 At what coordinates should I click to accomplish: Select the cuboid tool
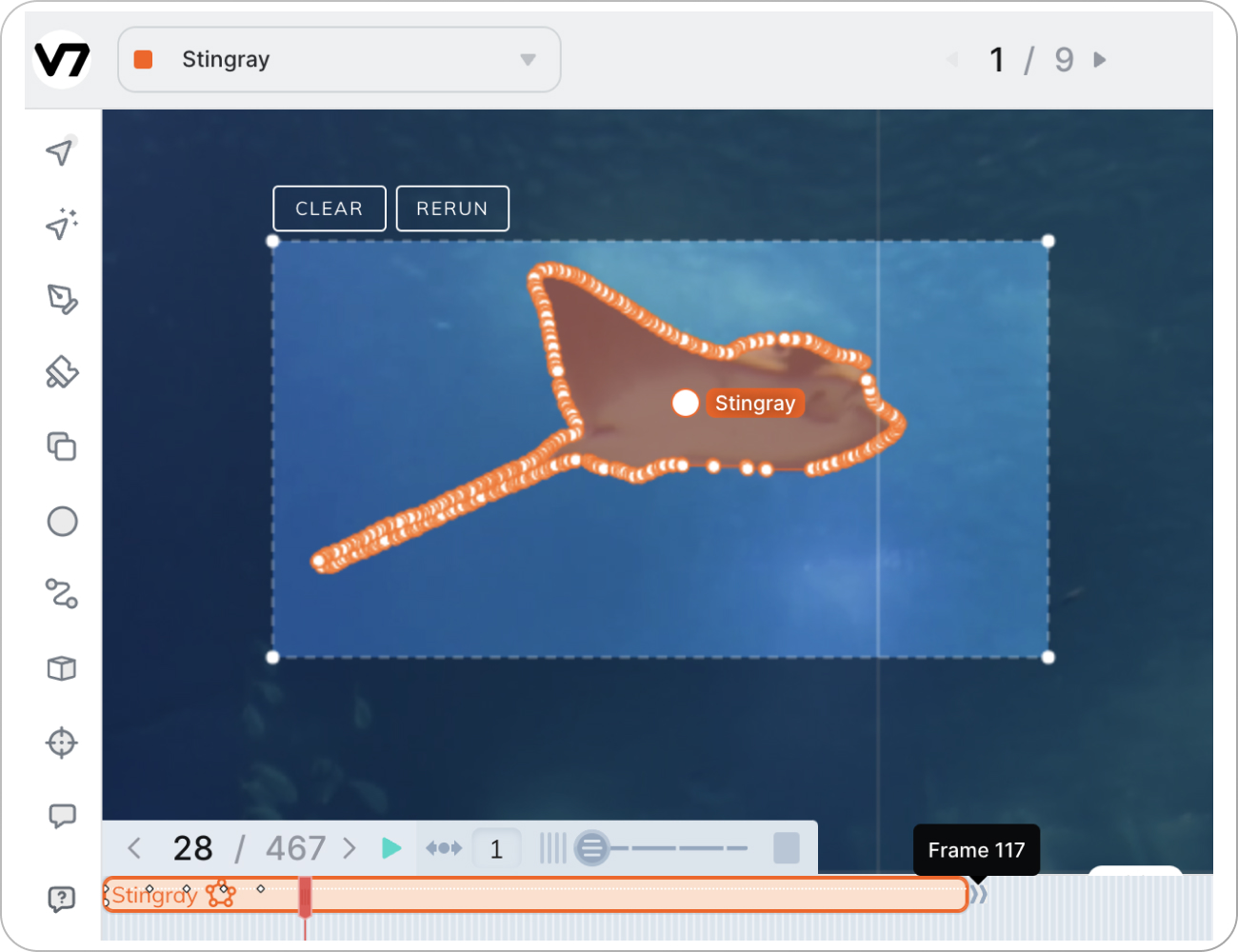[61, 668]
